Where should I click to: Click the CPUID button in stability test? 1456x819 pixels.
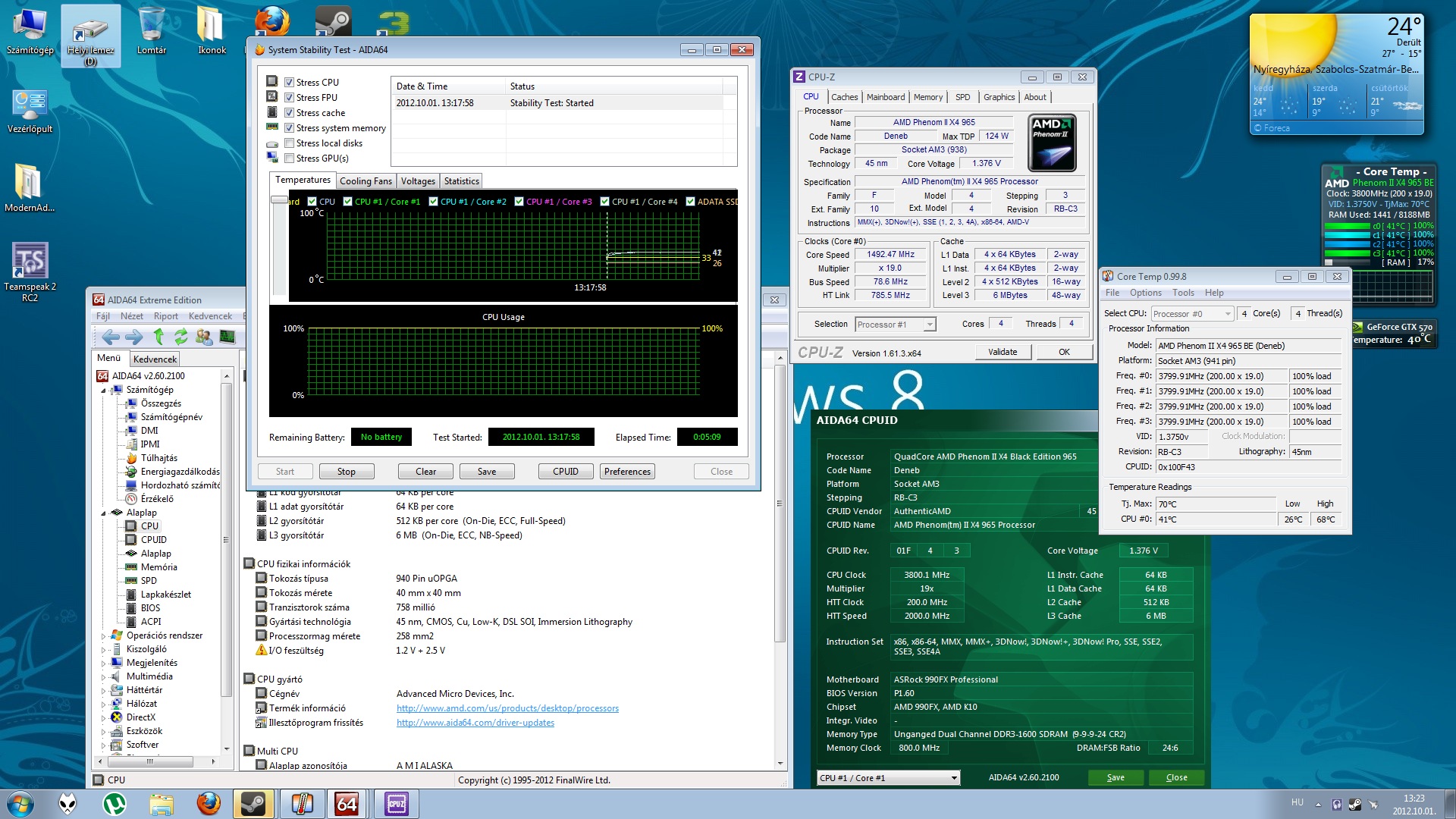(566, 472)
